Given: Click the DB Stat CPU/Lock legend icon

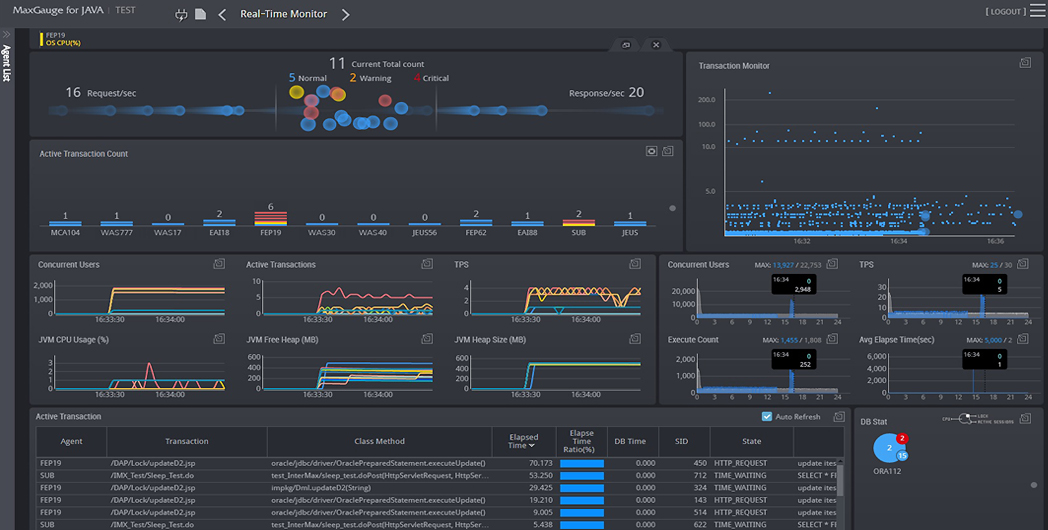Looking at the screenshot, I should point(978,419).
